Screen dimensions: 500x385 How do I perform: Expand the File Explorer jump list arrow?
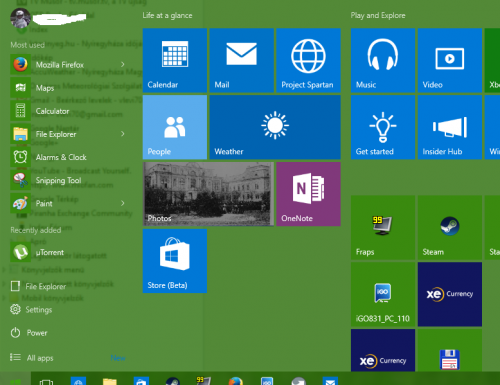(x=123, y=134)
